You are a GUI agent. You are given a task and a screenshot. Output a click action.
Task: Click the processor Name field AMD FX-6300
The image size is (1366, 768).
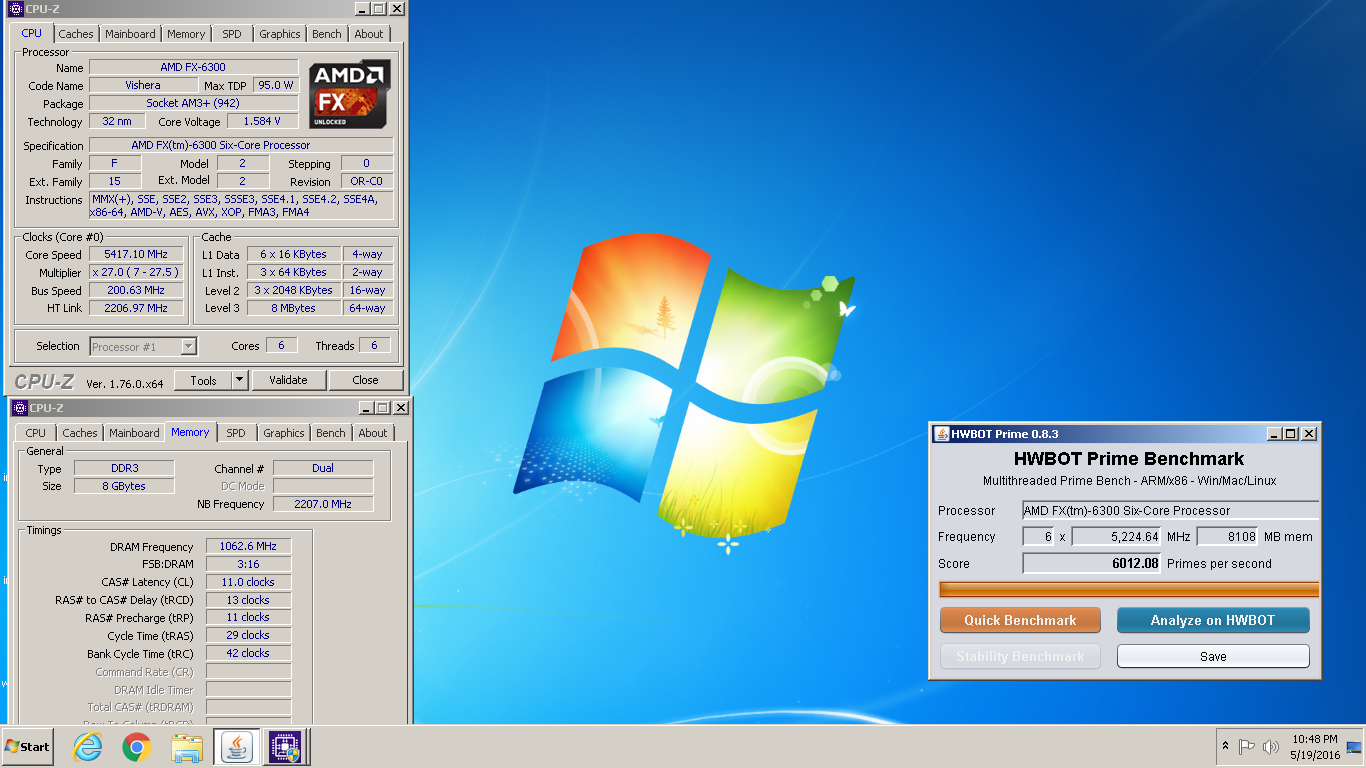193,68
